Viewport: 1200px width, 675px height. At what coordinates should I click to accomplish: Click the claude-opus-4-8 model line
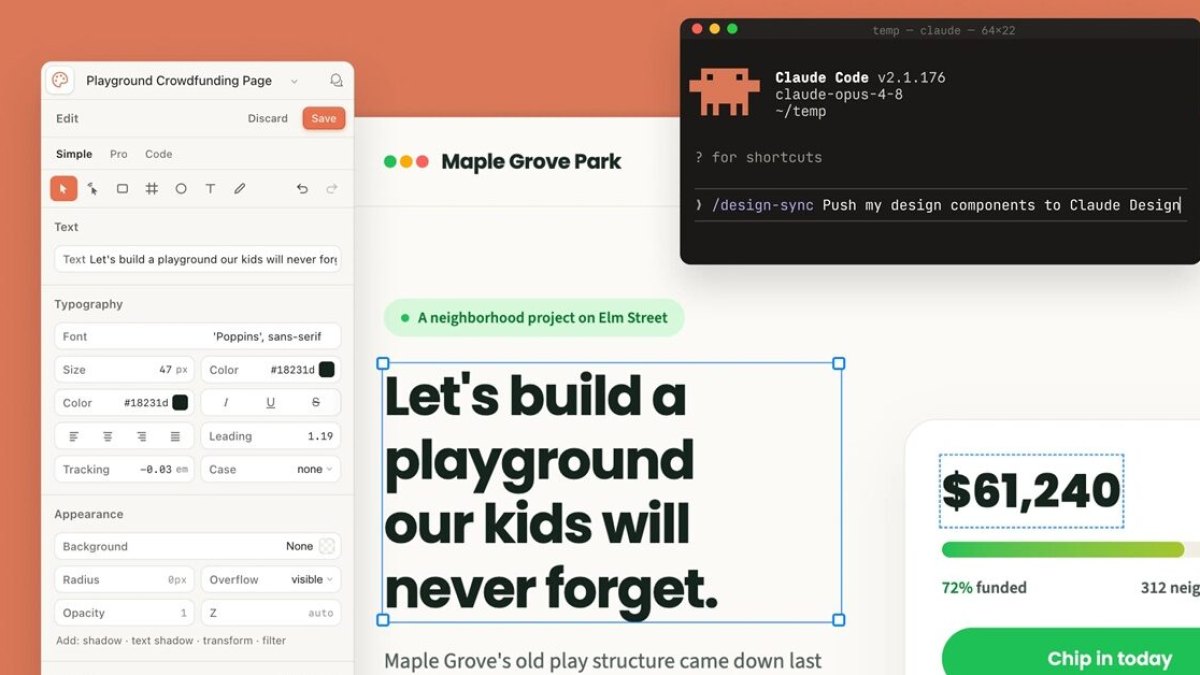coord(839,94)
